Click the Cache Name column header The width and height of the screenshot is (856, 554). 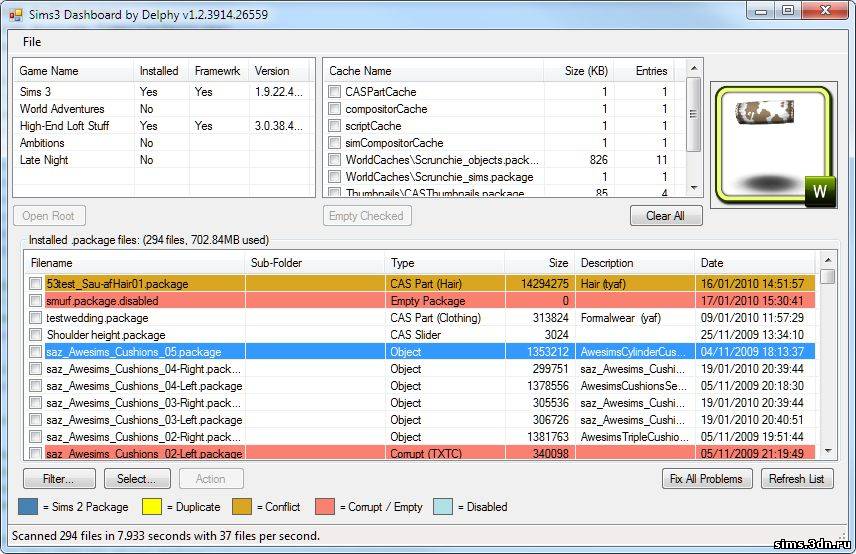tap(434, 71)
